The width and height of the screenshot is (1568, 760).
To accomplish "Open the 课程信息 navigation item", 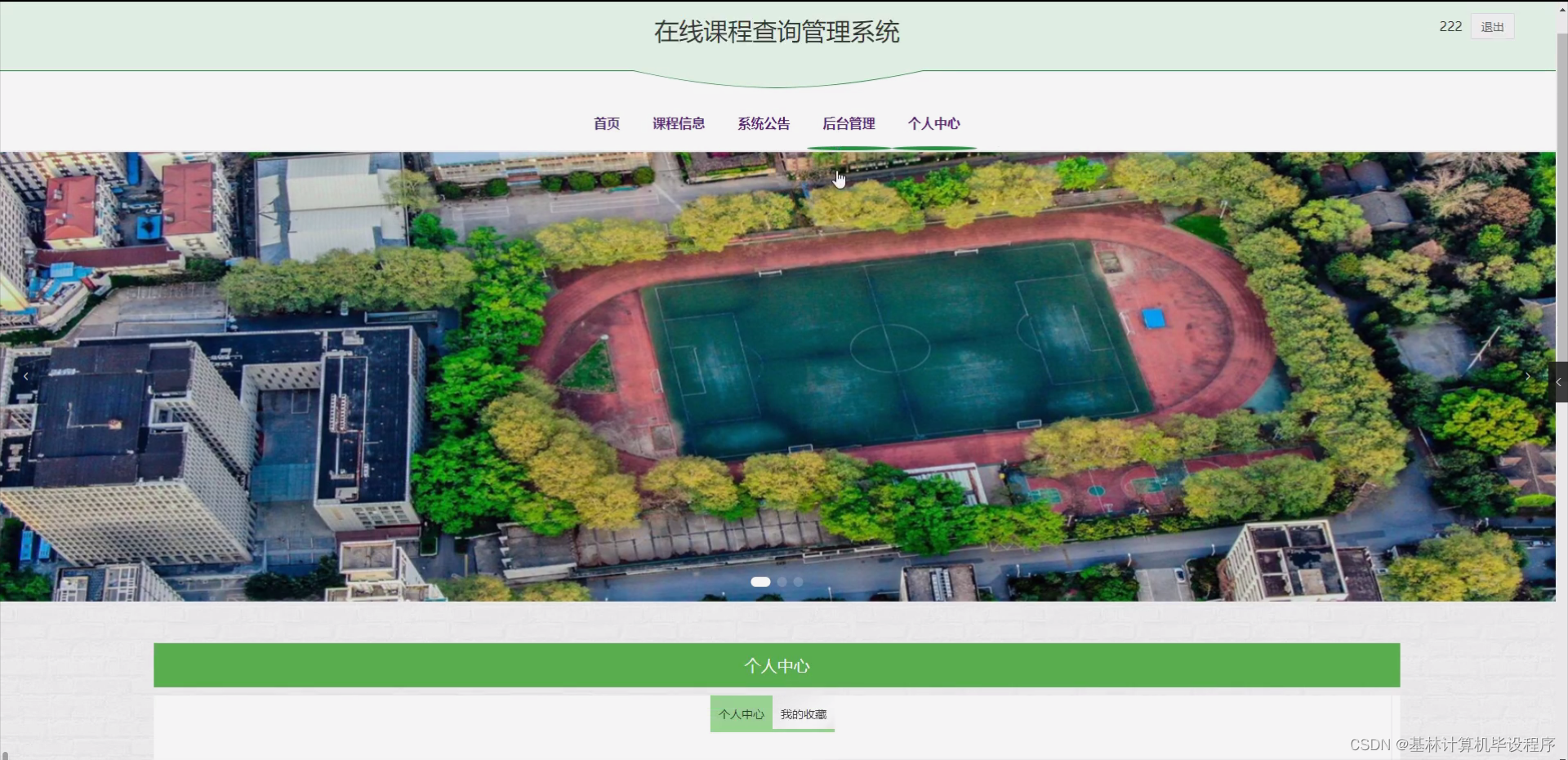I will [x=679, y=123].
